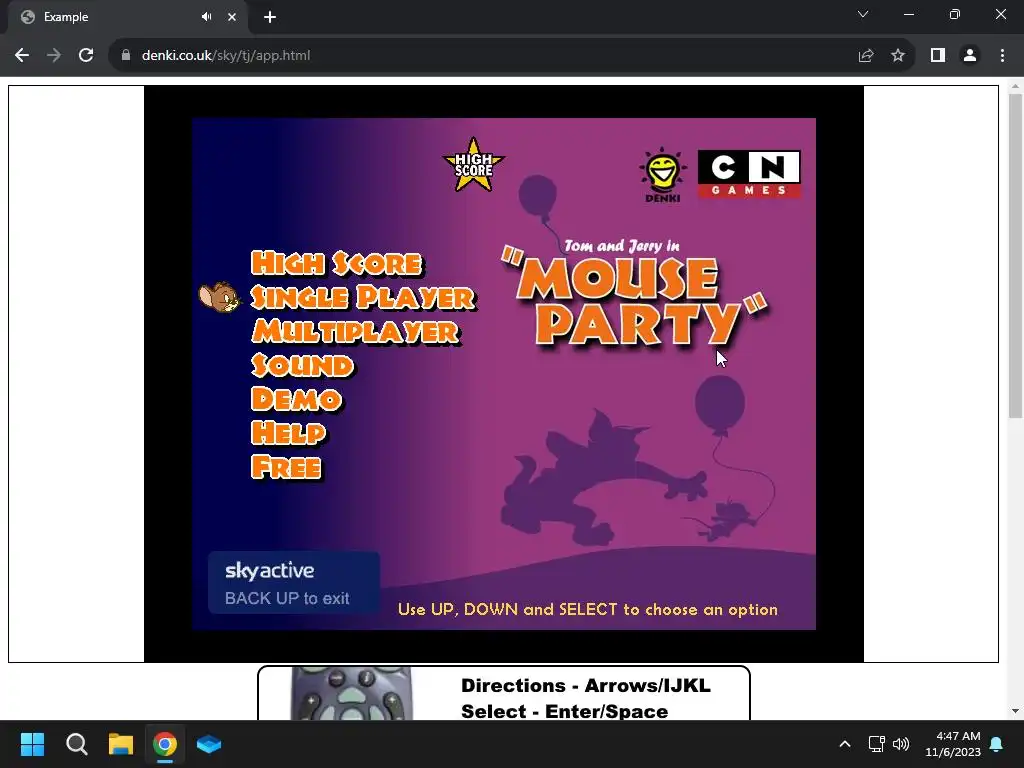This screenshot has width=1024, height=768.
Task: Open Windows taskbar search
Action: tap(76, 744)
